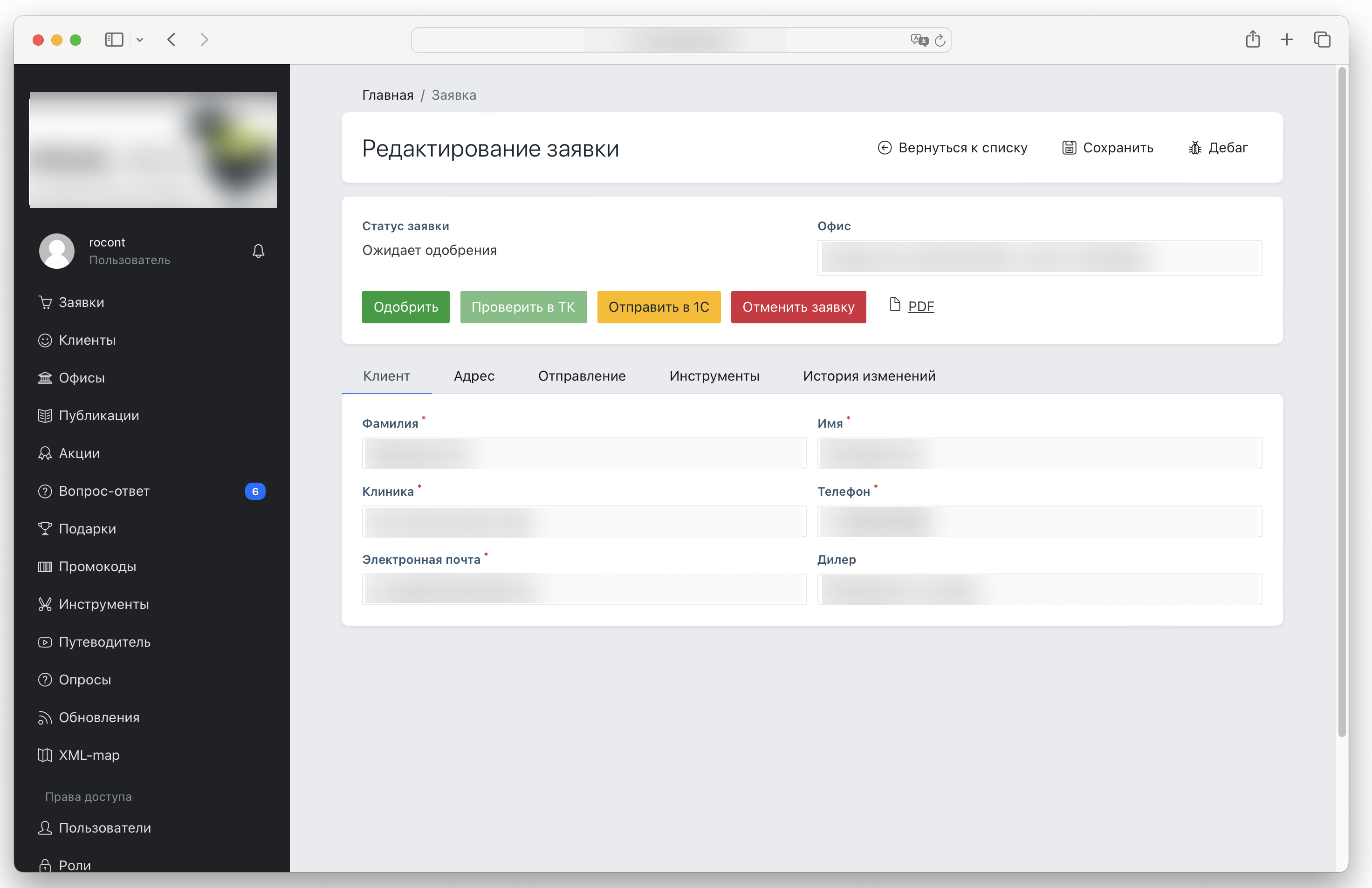This screenshot has height=888, width=1372.
Task: Go back with Safari back arrow
Action: [x=171, y=40]
